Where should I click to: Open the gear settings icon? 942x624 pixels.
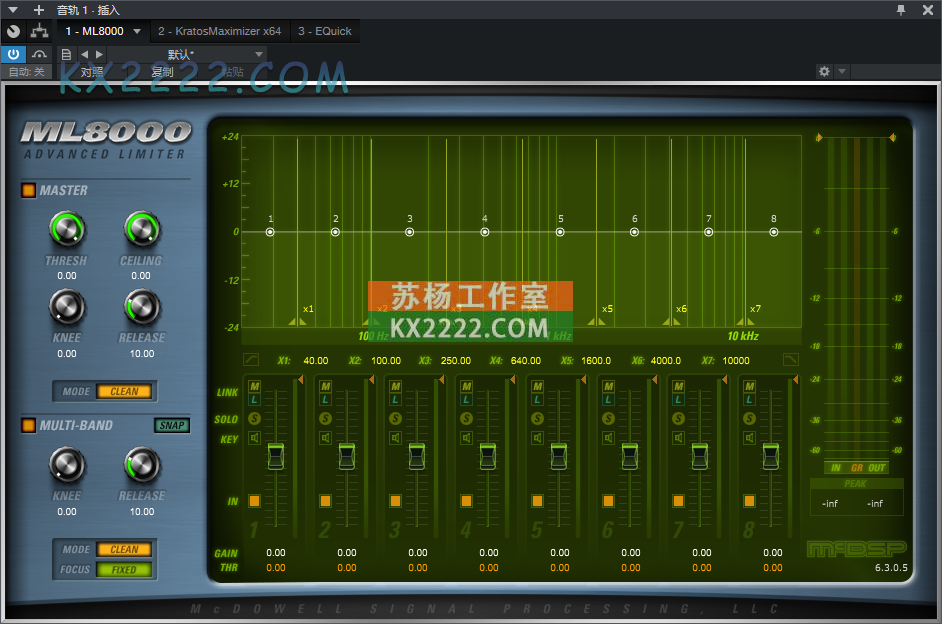[824, 71]
